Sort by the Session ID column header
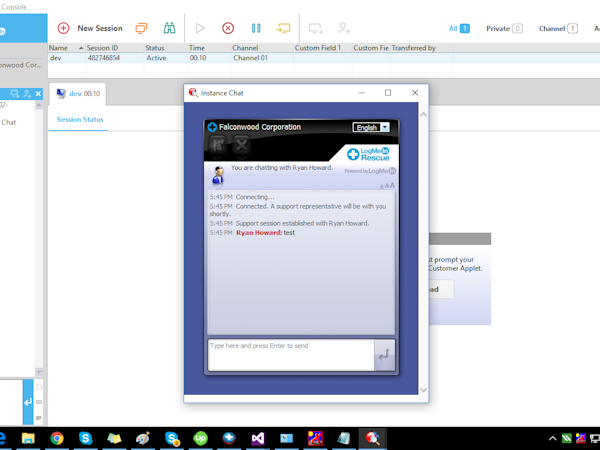Viewport: 600px width, 450px height. (x=114, y=48)
